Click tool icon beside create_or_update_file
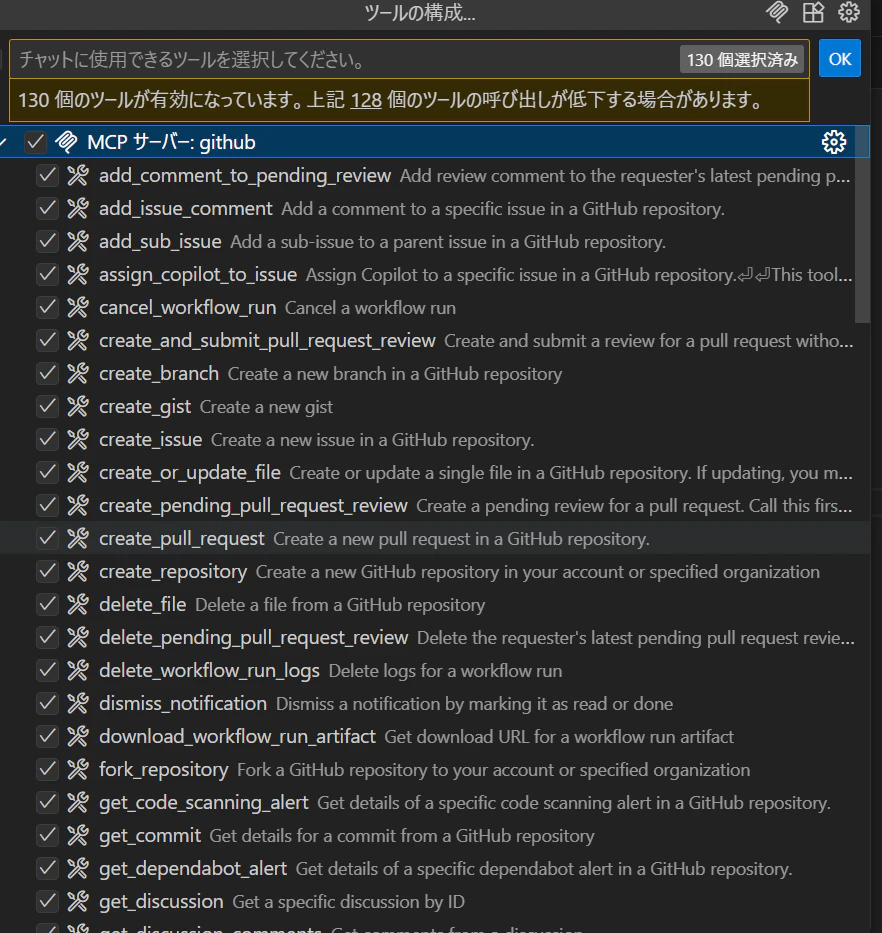The height and width of the screenshot is (933, 882). (x=78, y=472)
